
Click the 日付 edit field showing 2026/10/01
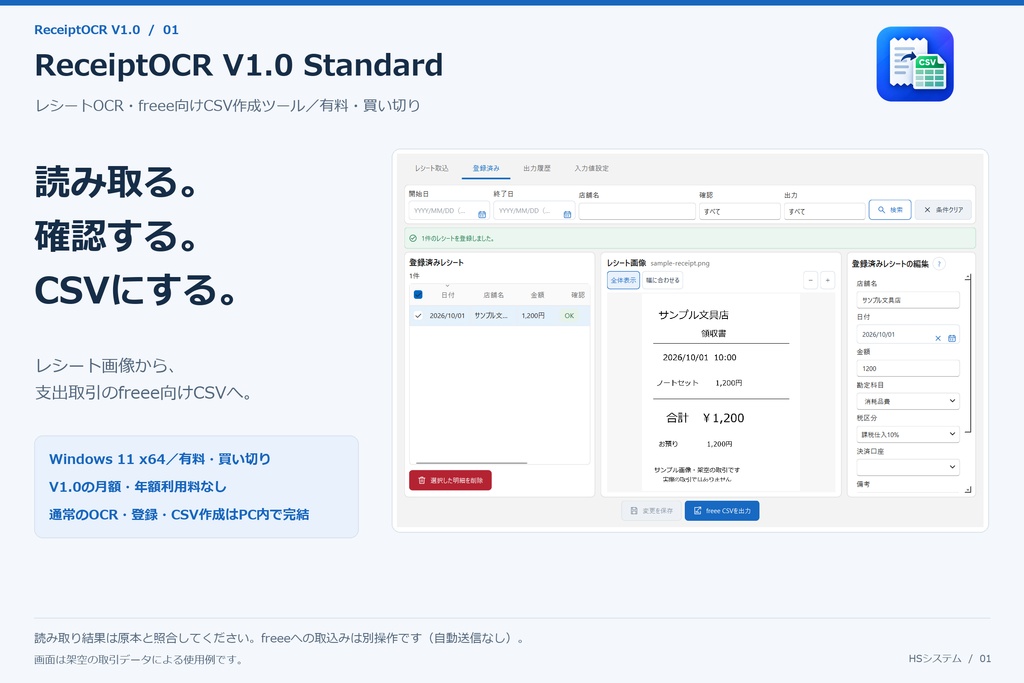(x=908, y=334)
